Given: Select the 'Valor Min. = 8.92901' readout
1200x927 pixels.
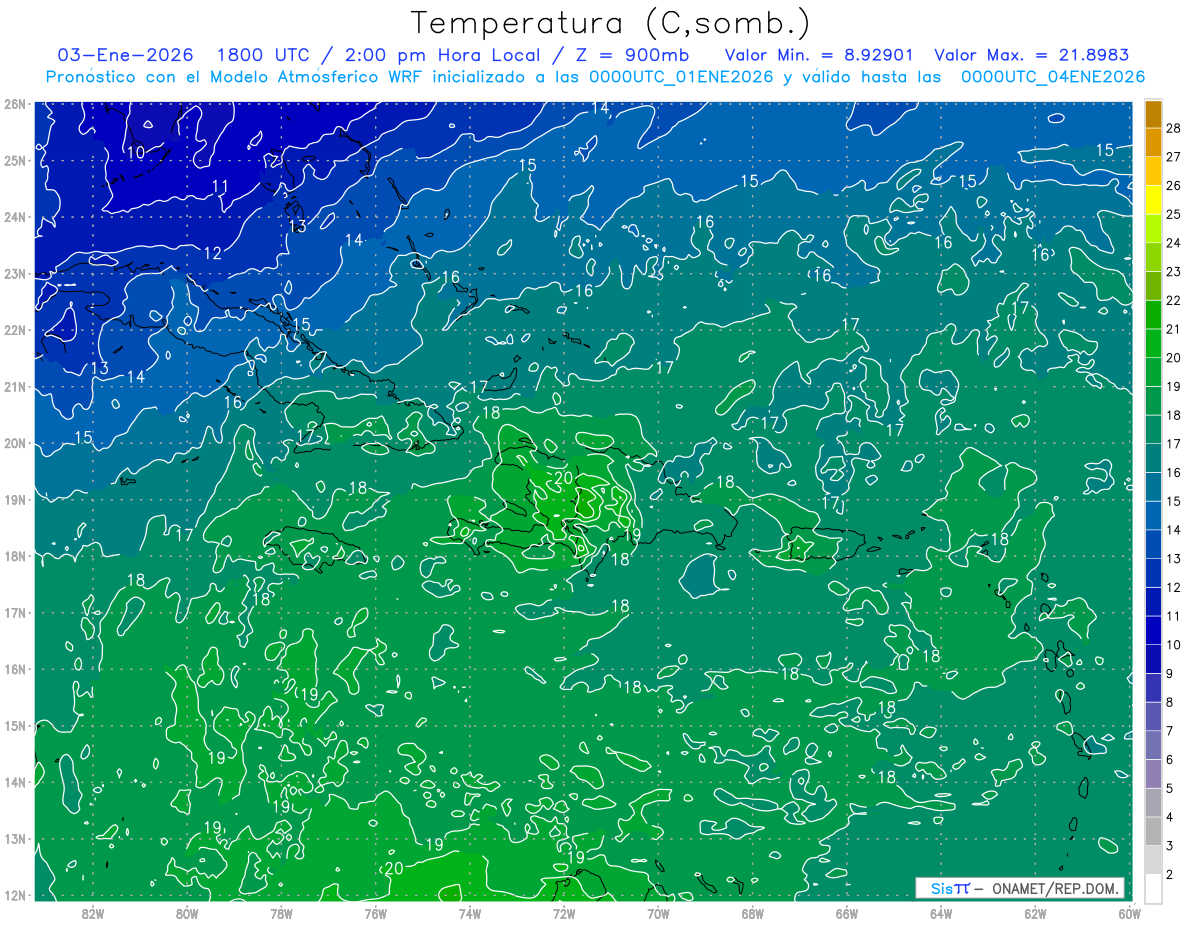Looking at the screenshot, I should click(819, 55).
